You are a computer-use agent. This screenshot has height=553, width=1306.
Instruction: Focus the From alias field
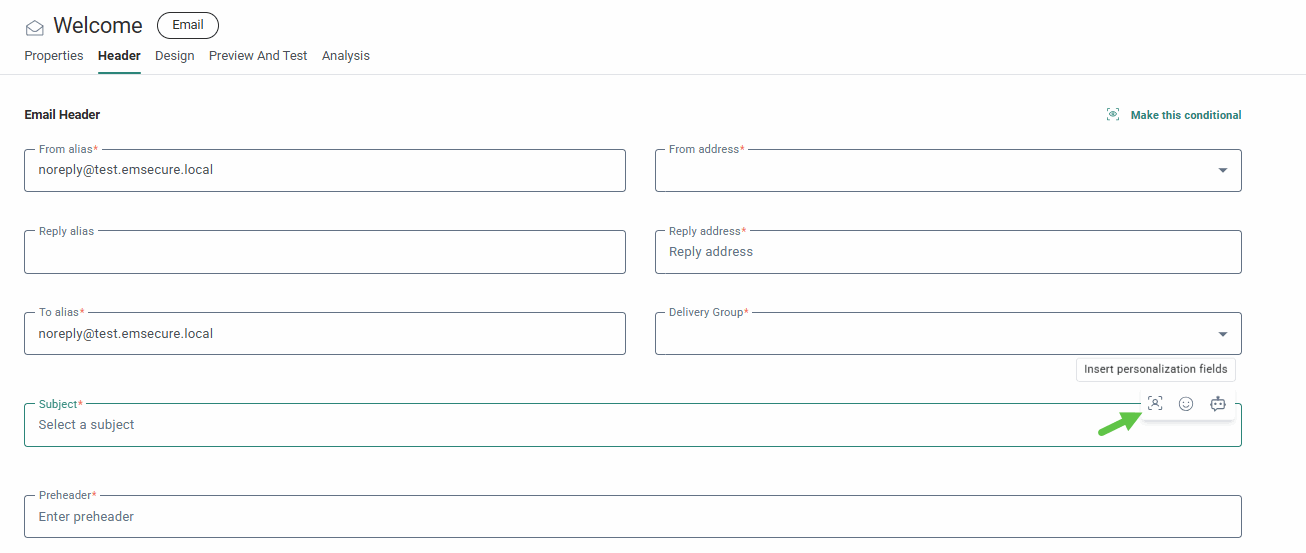coord(325,171)
